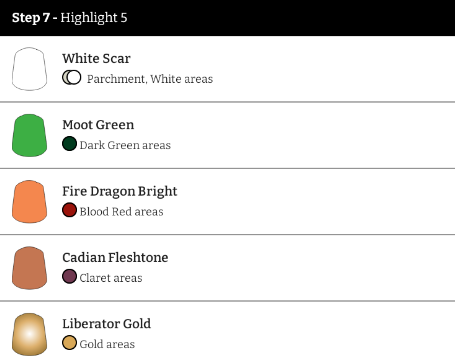Click the Claret areas label
This screenshot has width=455, height=363.
coord(111,278)
